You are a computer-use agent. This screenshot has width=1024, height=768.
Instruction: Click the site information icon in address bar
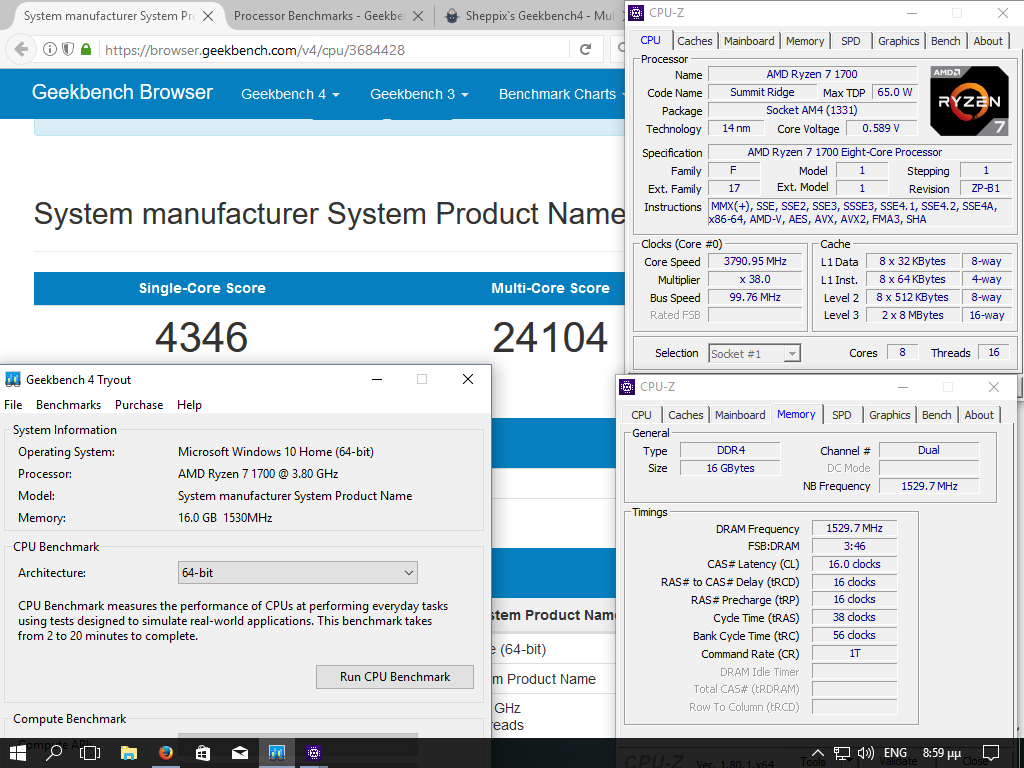click(50, 49)
